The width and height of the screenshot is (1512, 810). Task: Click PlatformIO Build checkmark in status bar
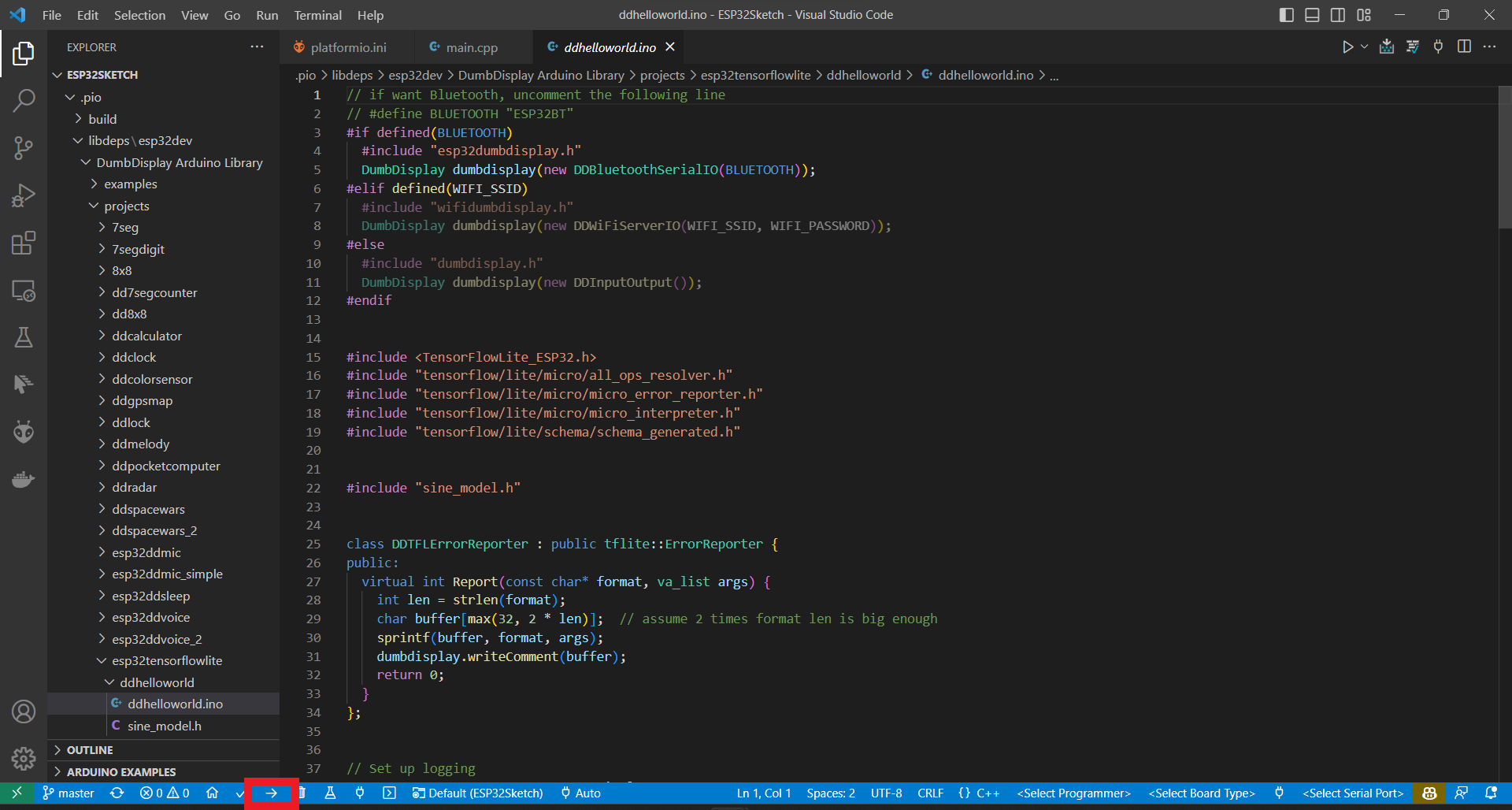[240, 793]
